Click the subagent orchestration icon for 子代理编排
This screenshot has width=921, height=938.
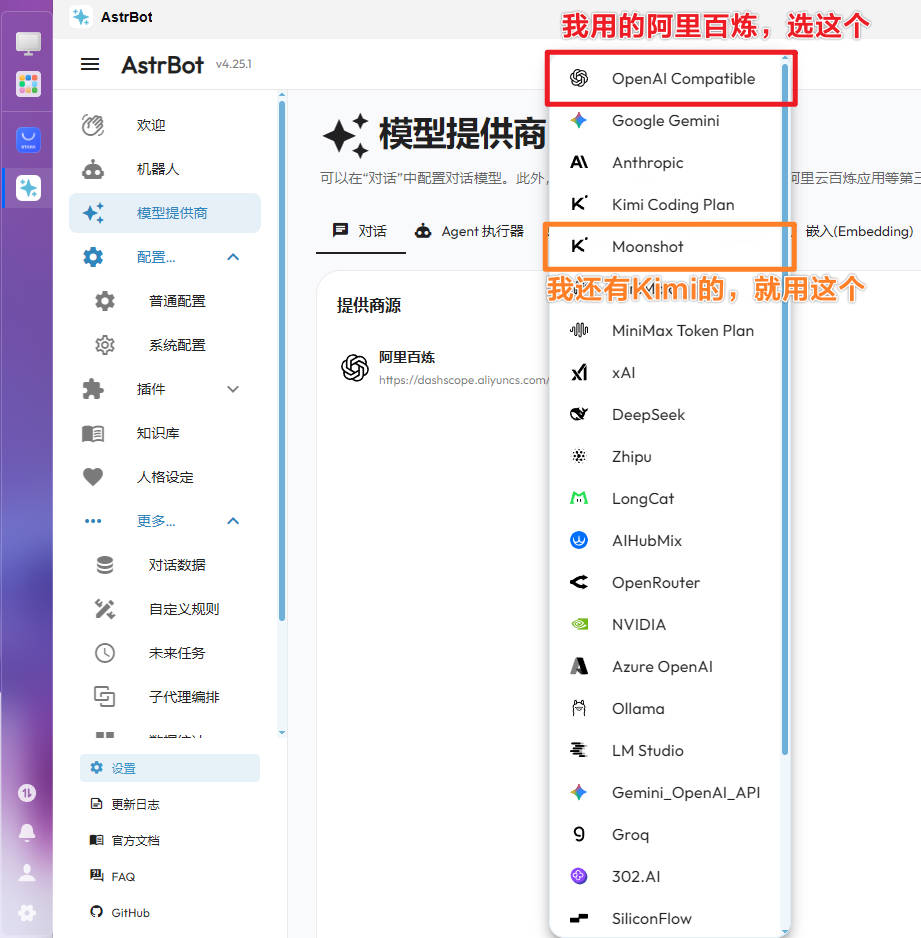point(105,697)
